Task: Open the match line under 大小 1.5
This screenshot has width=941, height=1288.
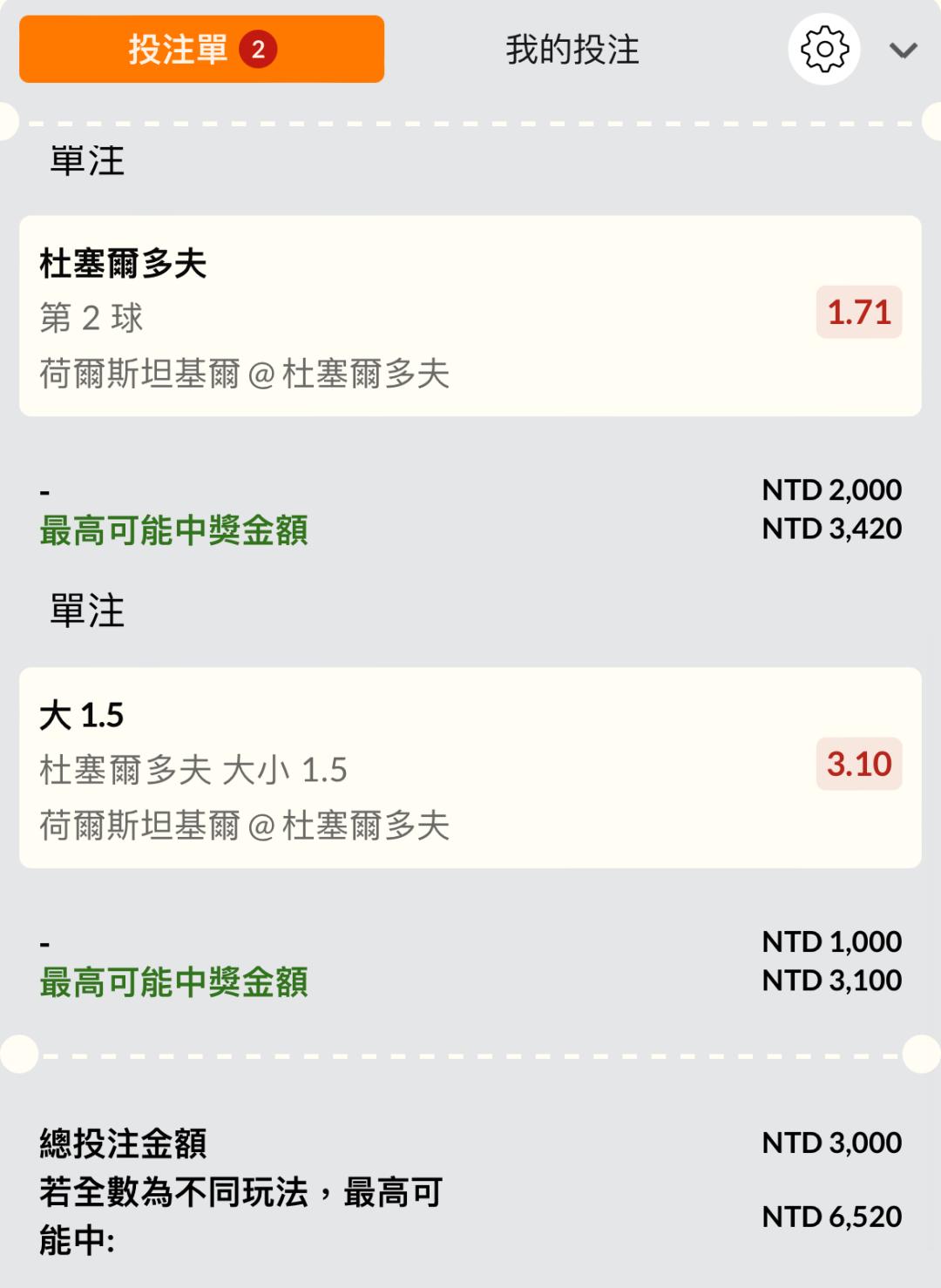Action: (244, 826)
